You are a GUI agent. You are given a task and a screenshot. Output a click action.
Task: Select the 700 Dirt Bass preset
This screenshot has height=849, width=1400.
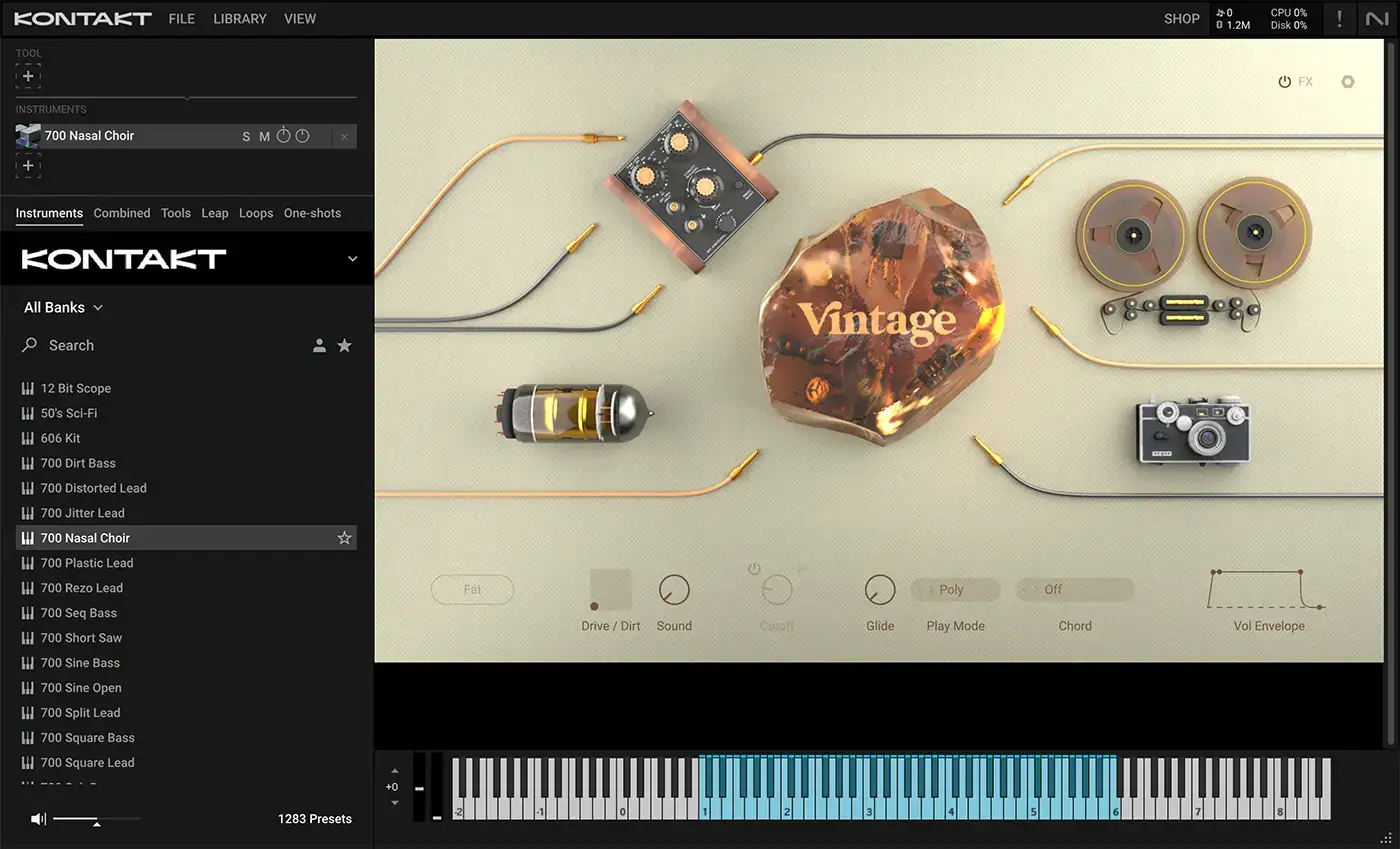[x=186, y=463]
